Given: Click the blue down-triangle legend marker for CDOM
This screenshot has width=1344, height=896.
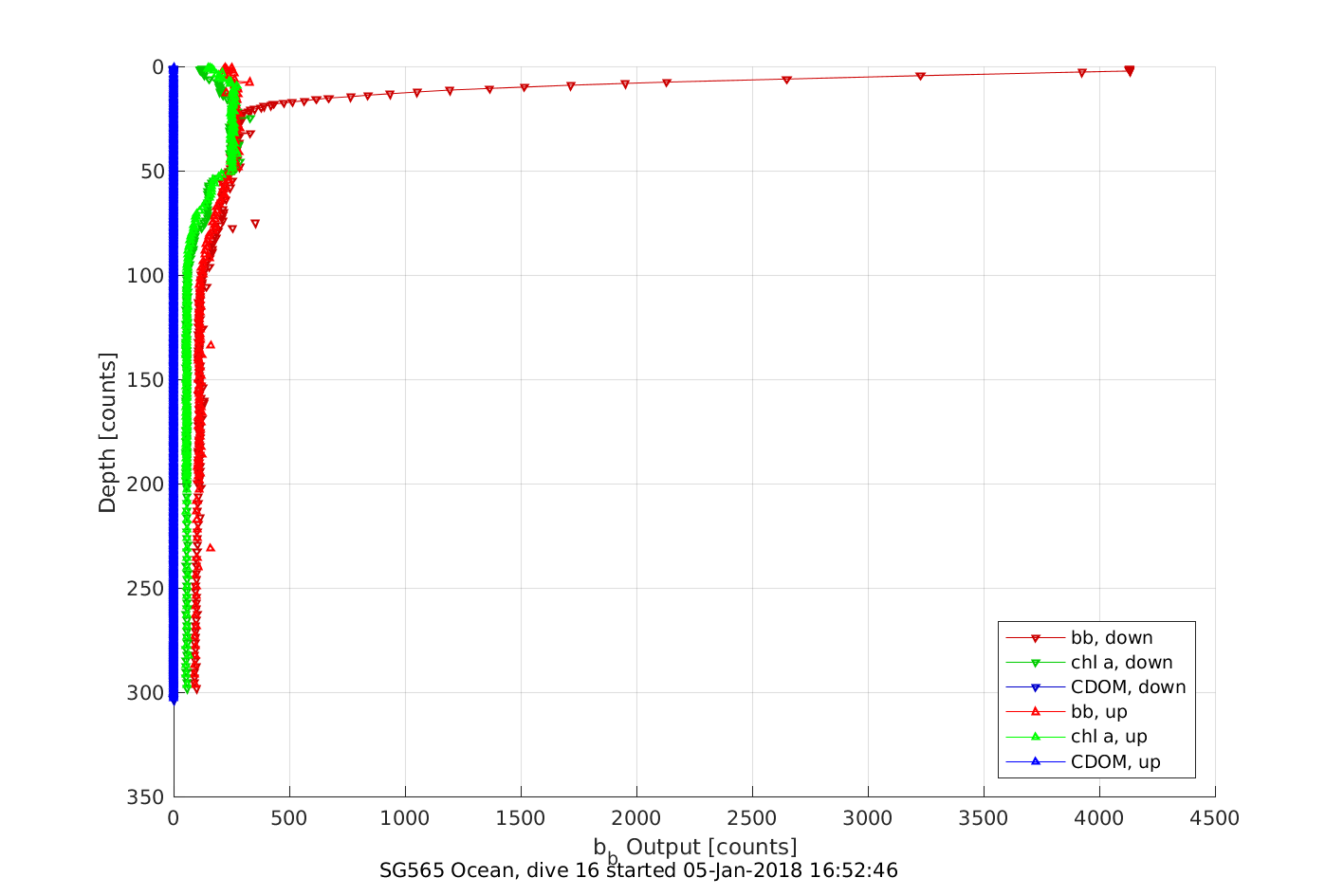Looking at the screenshot, I should click(1036, 687).
